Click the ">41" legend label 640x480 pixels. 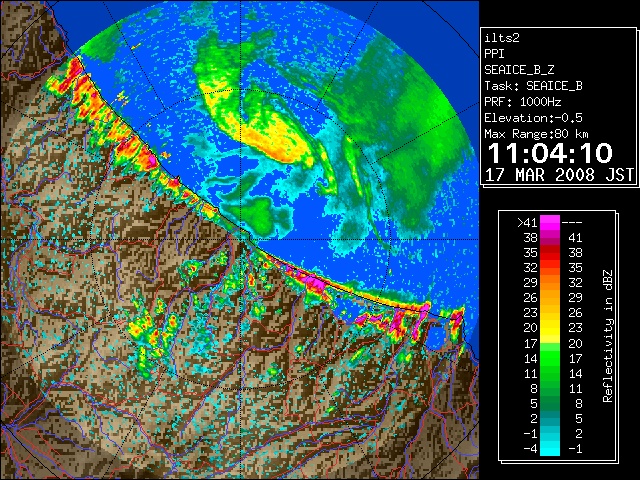(527, 223)
